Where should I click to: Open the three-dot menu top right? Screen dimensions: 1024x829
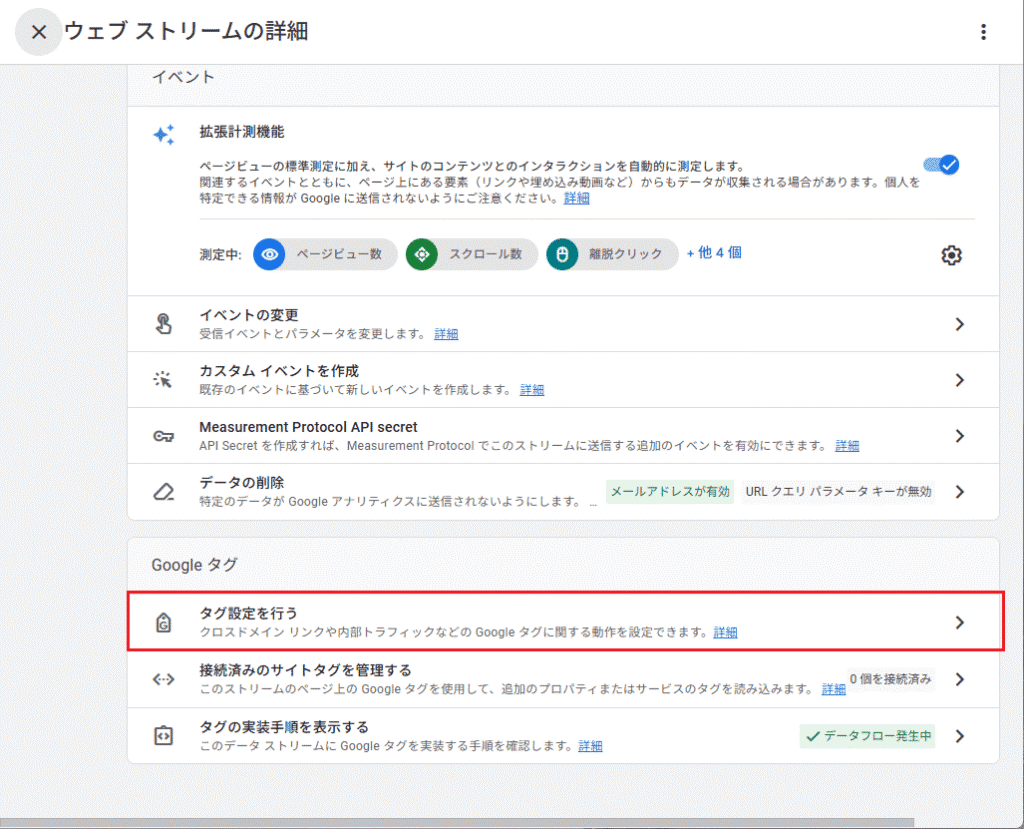click(x=983, y=31)
